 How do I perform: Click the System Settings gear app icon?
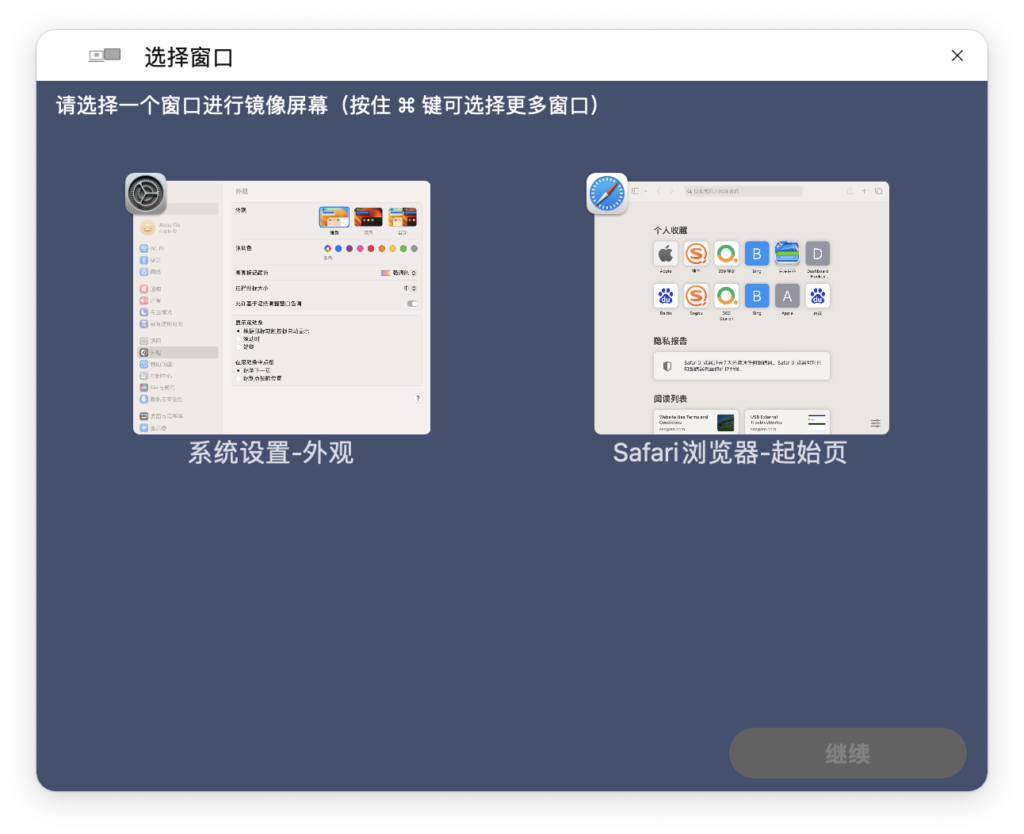tap(146, 194)
